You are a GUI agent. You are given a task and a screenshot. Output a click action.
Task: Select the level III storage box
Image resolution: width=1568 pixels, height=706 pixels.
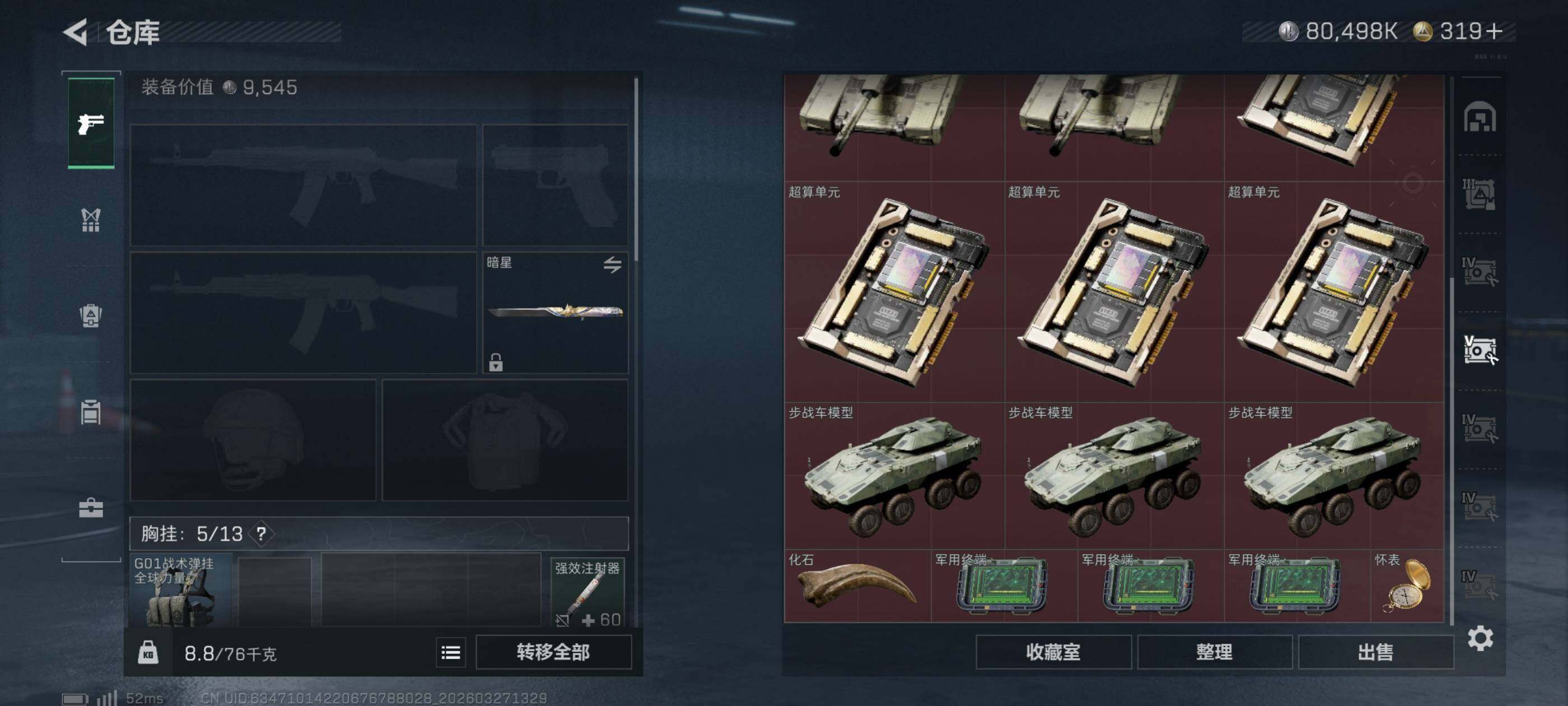pyautogui.click(x=1480, y=195)
